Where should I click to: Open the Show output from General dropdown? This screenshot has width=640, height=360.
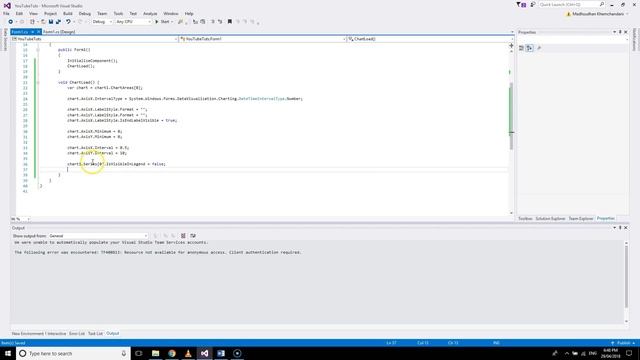(x=98, y=236)
